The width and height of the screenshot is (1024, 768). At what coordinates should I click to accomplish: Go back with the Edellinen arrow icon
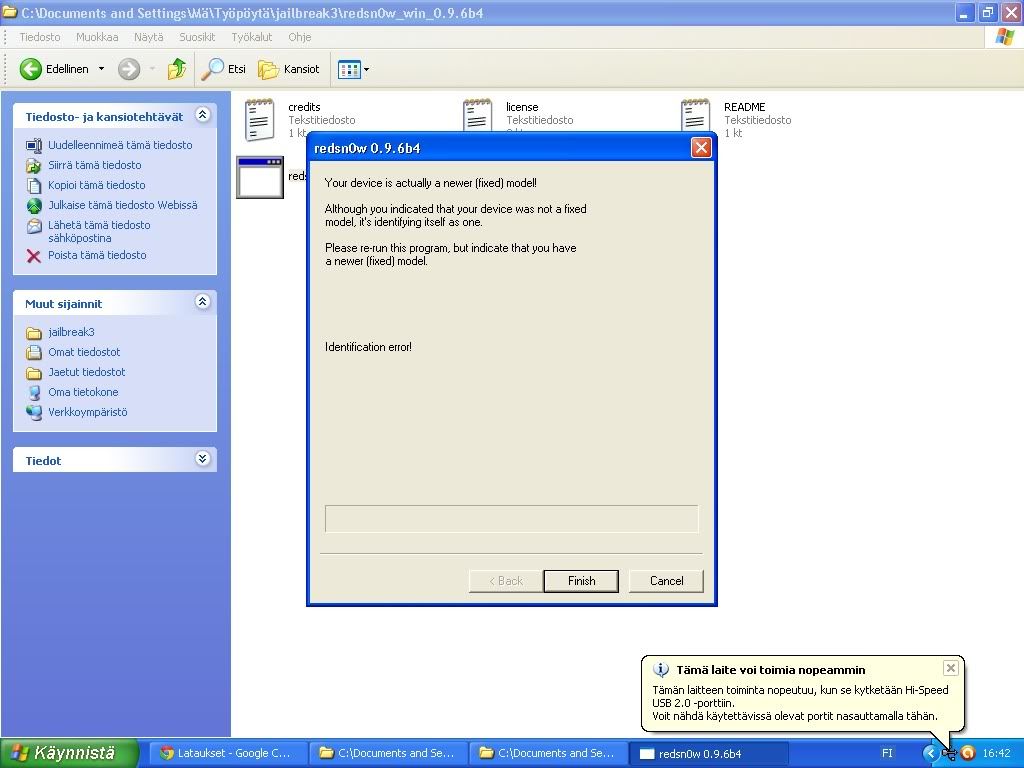pos(31,69)
